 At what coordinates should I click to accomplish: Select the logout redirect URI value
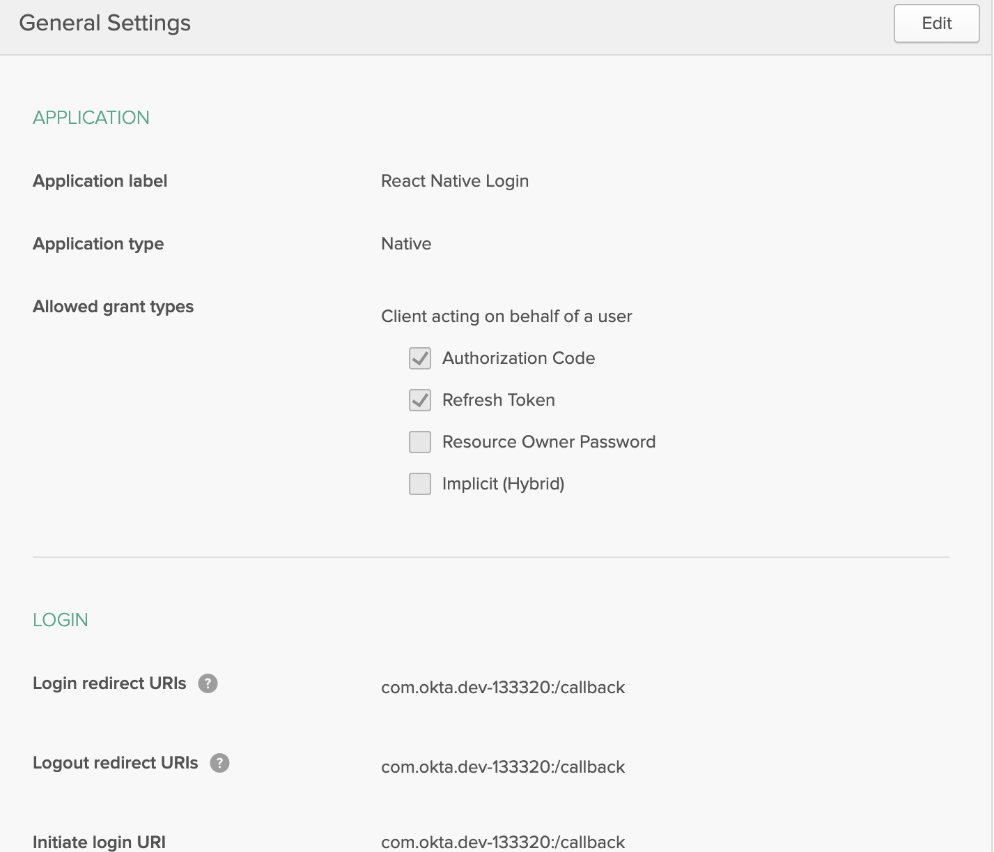click(x=503, y=767)
